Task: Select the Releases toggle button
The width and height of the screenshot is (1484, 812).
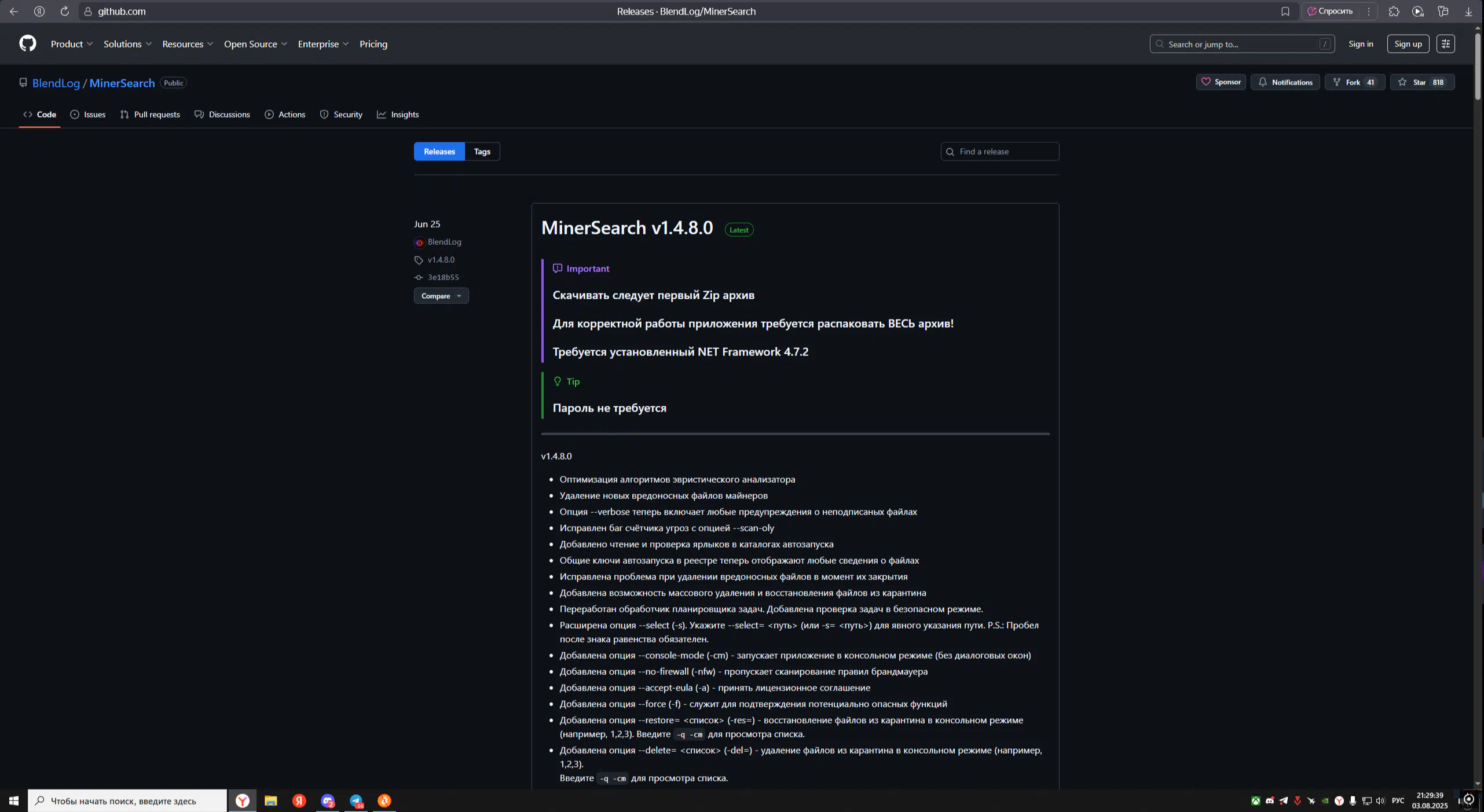Action: point(439,152)
